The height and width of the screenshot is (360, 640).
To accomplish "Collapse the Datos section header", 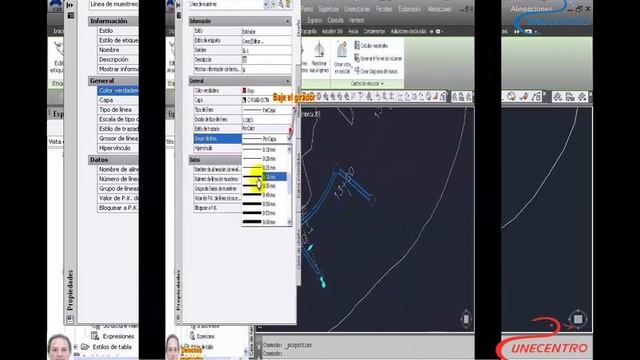I will tap(216, 160).
